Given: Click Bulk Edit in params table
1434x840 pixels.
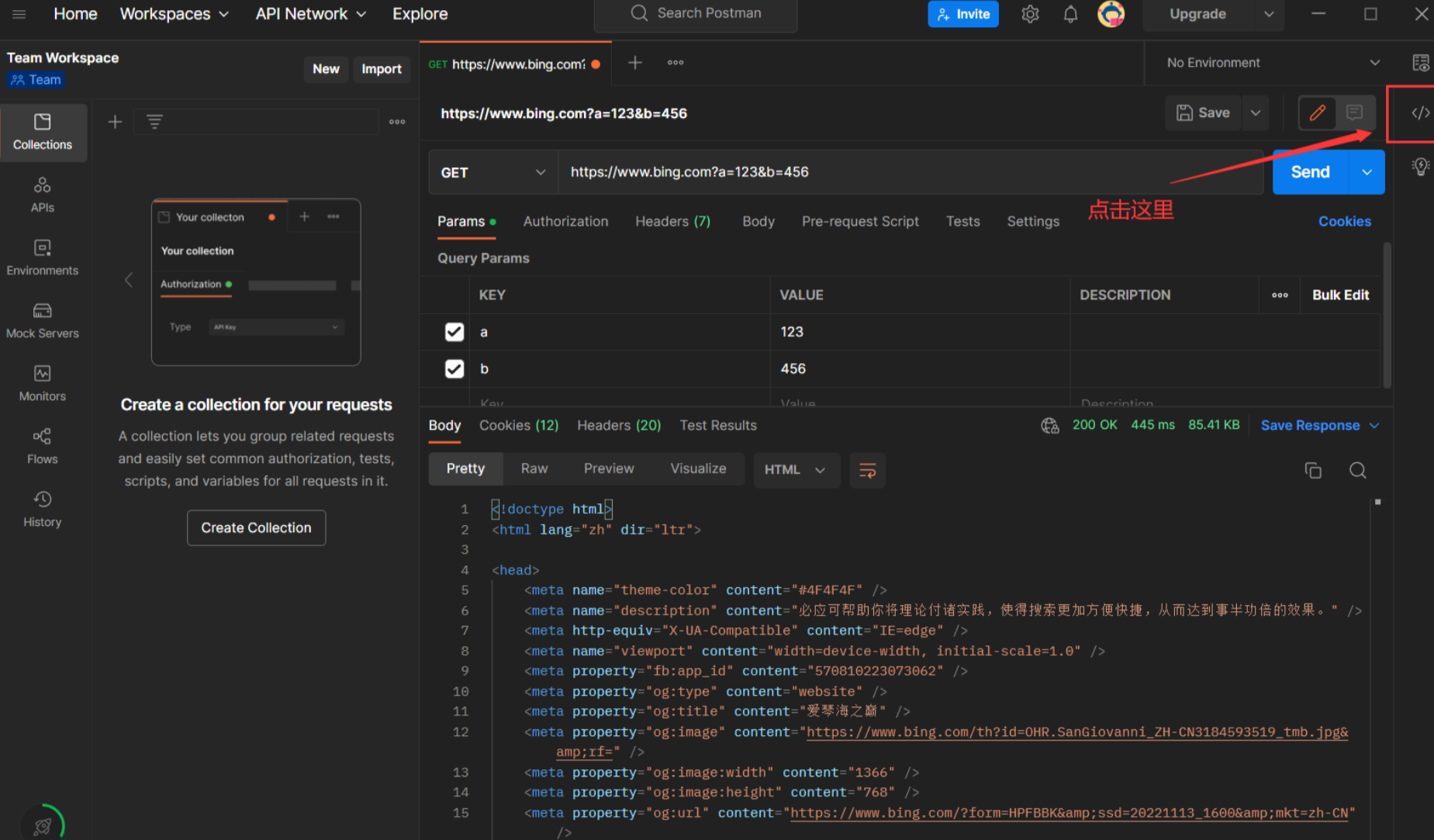Looking at the screenshot, I should click(x=1339, y=295).
